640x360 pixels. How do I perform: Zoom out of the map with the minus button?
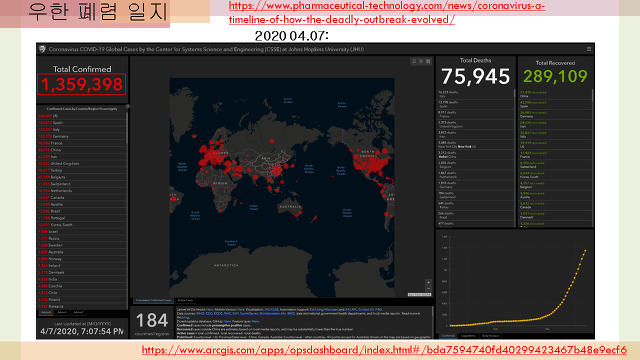coord(428,288)
